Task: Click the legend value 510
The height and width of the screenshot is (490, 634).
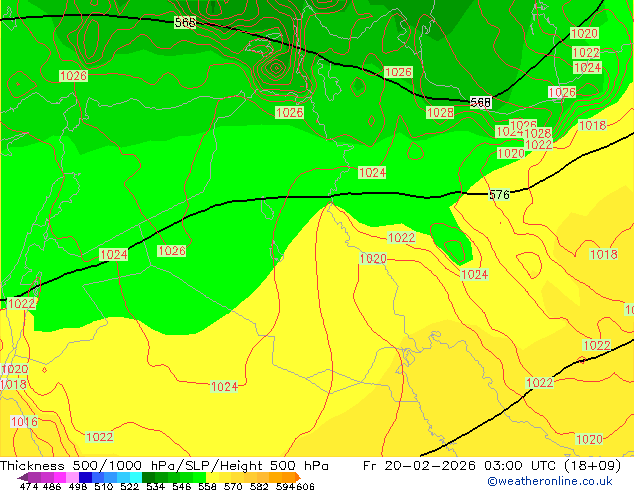Action: 104,486
